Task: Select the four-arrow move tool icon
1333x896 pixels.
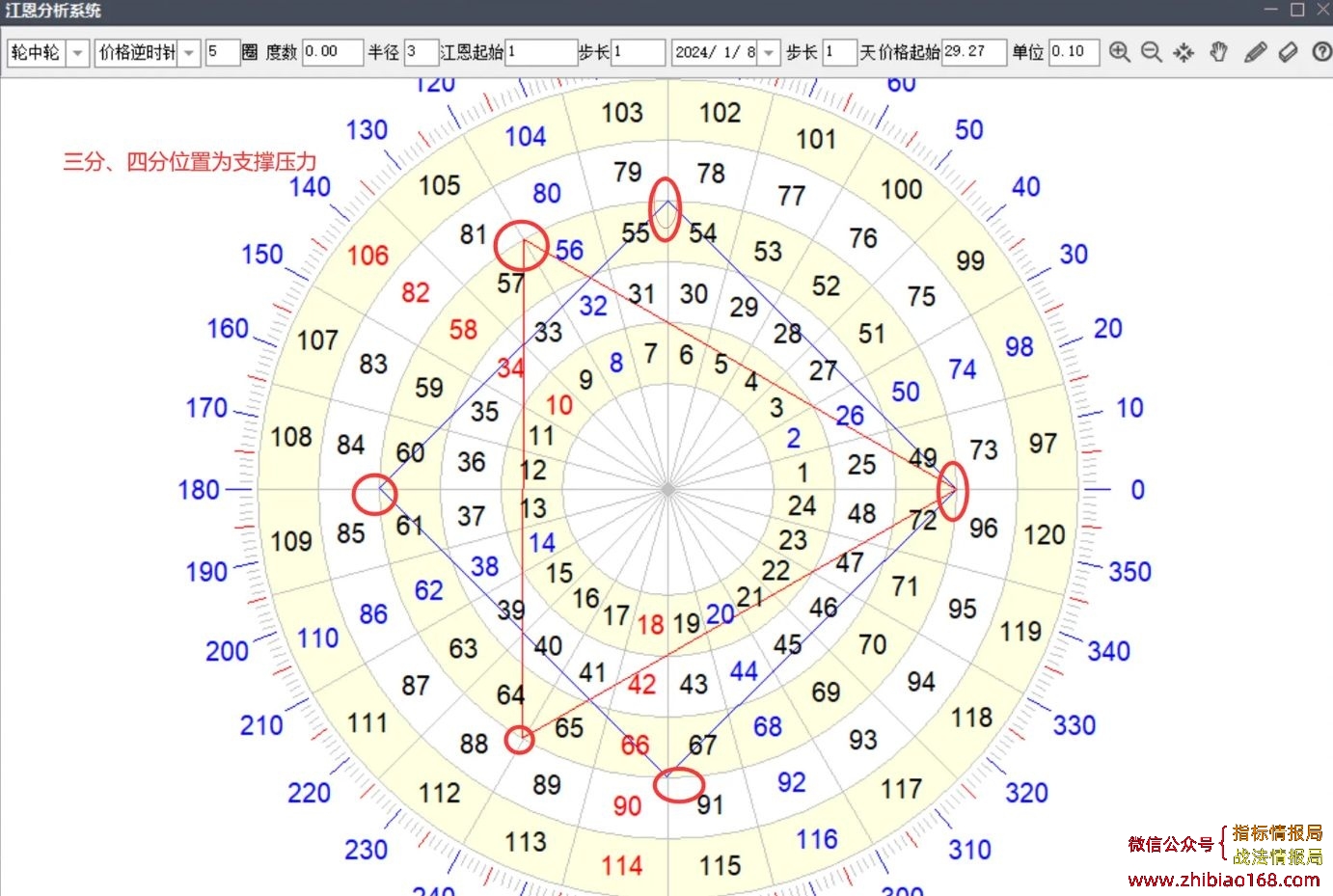Action: click(1183, 52)
